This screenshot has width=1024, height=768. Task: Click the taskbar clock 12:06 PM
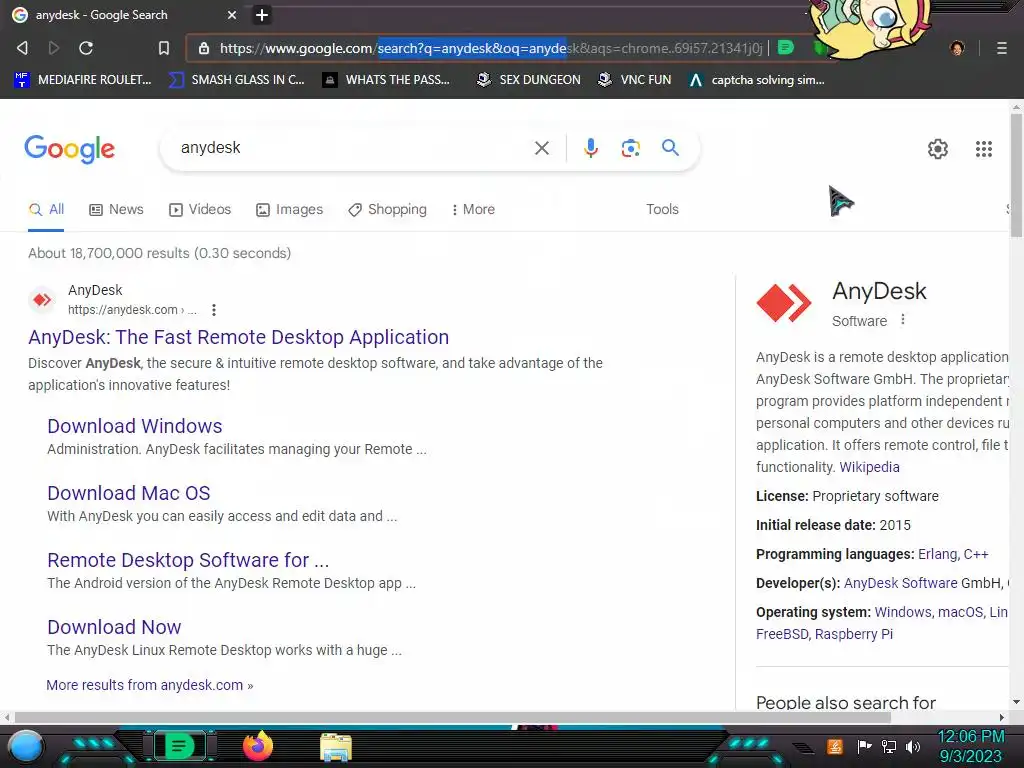(x=970, y=737)
